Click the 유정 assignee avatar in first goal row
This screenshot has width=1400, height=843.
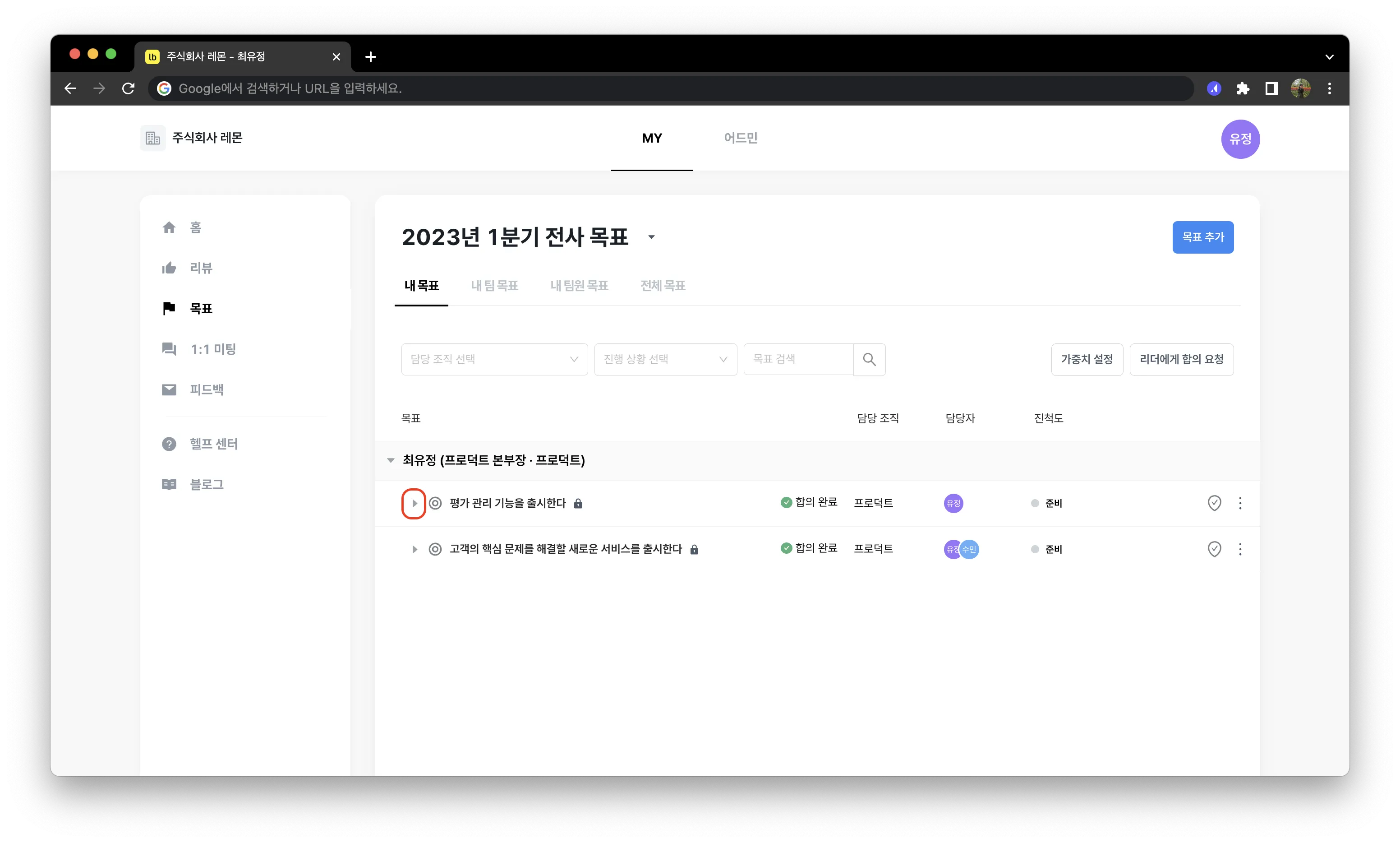tap(953, 503)
